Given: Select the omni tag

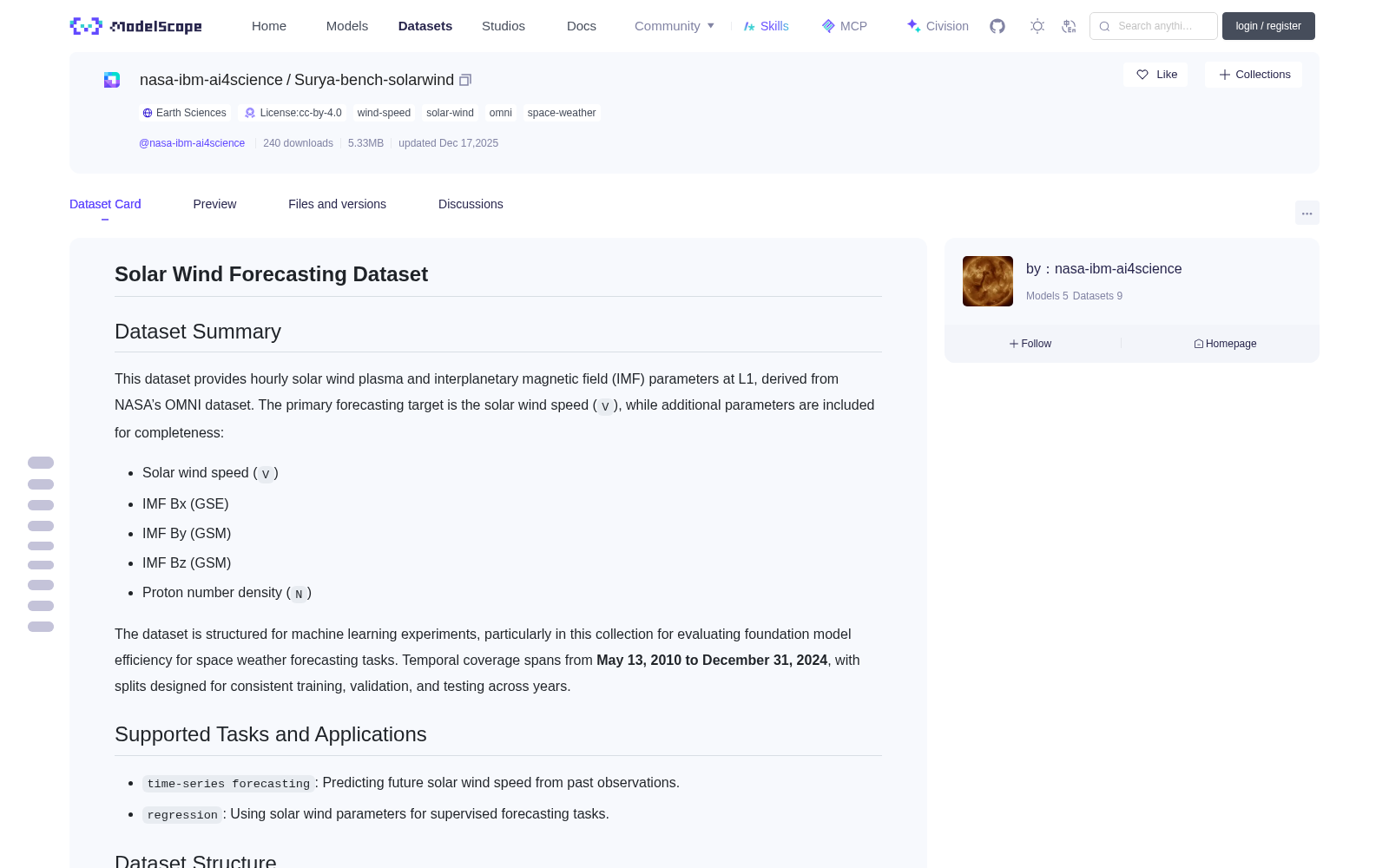Looking at the screenshot, I should (x=501, y=113).
